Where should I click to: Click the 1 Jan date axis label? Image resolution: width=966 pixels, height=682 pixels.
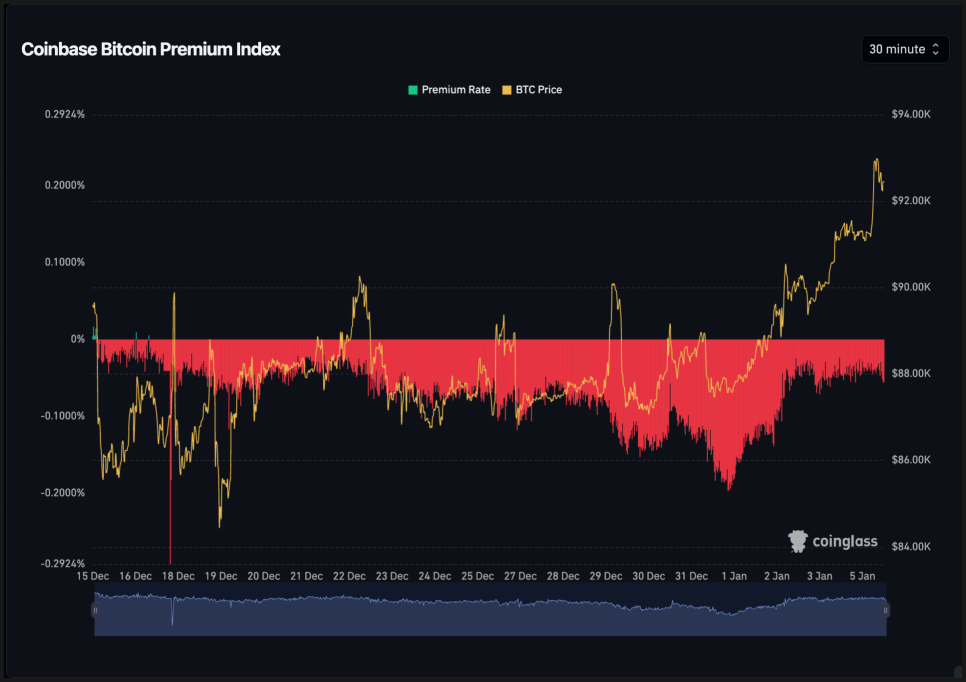(733, 576)
